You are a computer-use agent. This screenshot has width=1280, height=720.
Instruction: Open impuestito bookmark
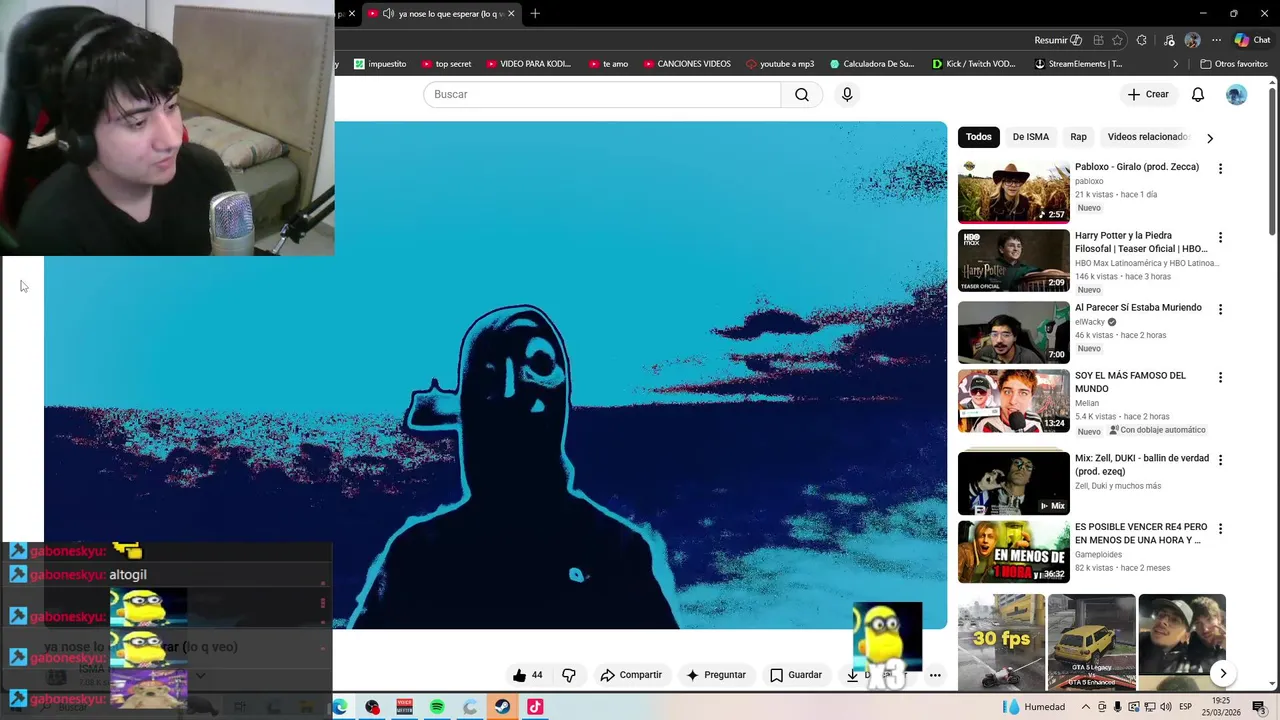(380, 64)
